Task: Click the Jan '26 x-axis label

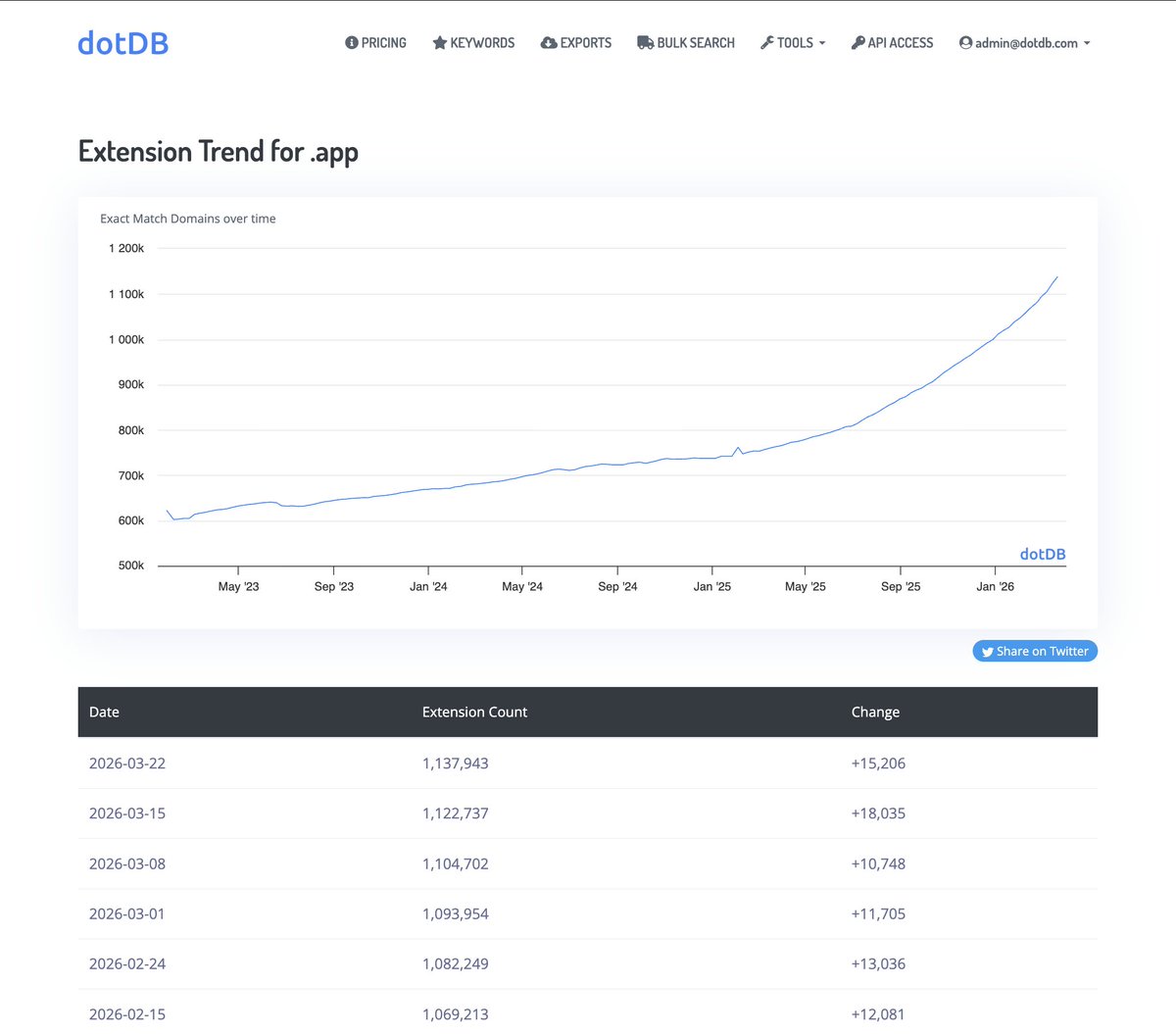Action: point(995,586)
